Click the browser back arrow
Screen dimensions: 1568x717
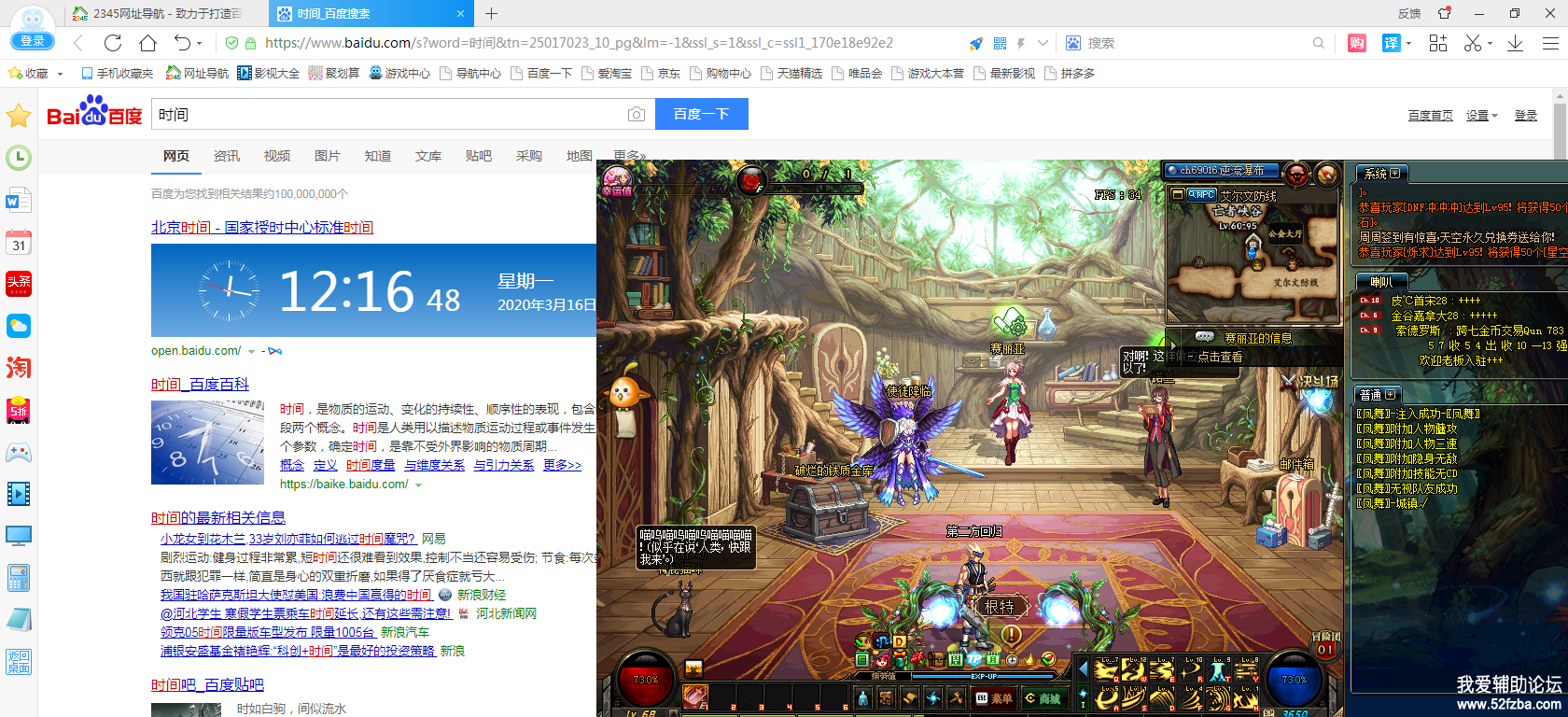78,43
